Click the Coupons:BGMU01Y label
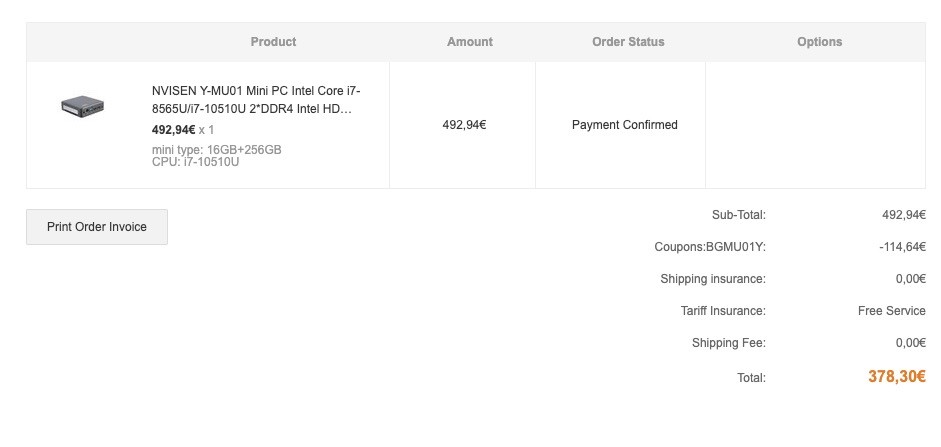The image size is (941, 447). click(x=710, y=247)
